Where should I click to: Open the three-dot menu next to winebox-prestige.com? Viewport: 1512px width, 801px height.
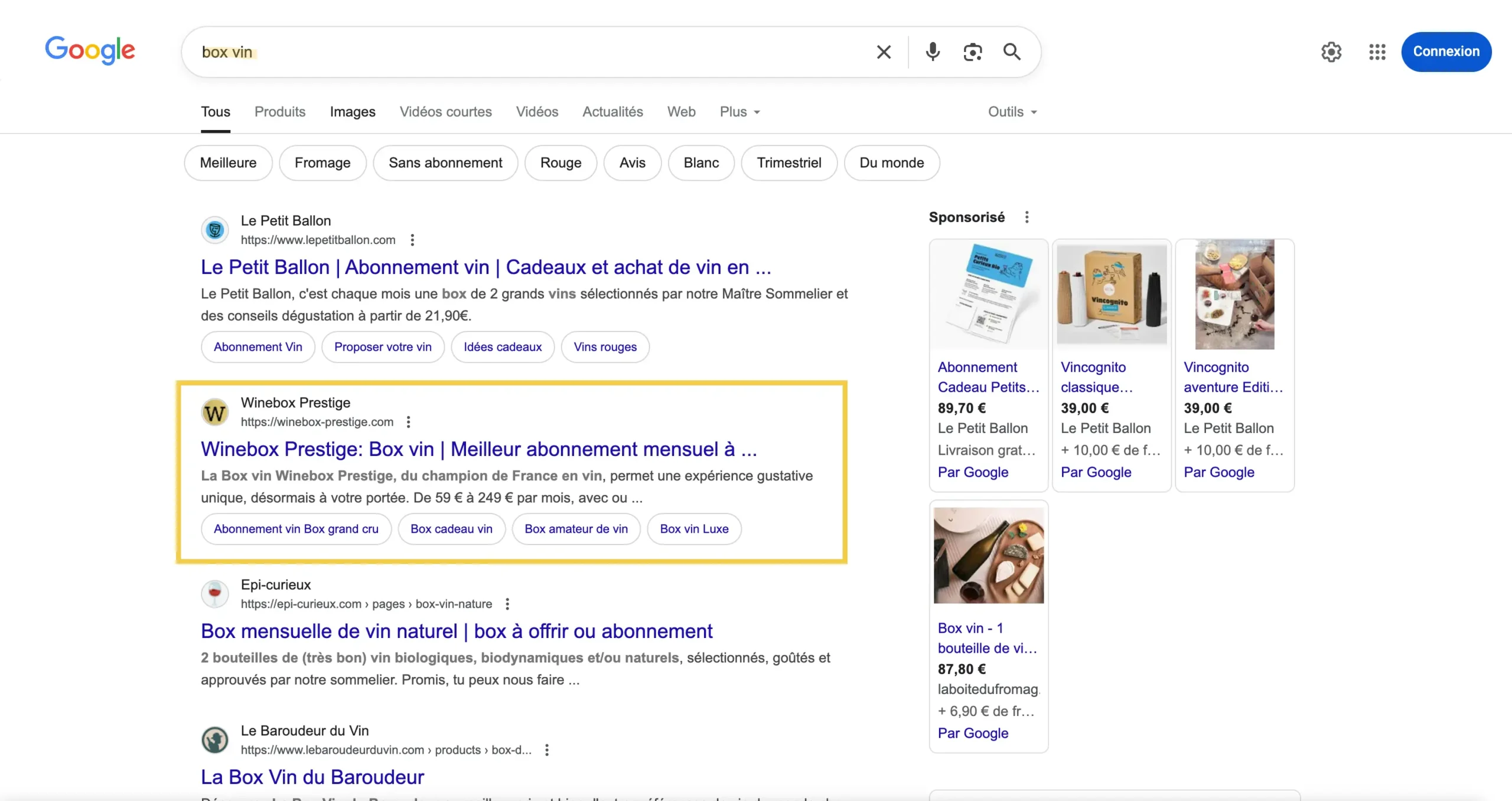pyautogui.click(x=408, y=422)
